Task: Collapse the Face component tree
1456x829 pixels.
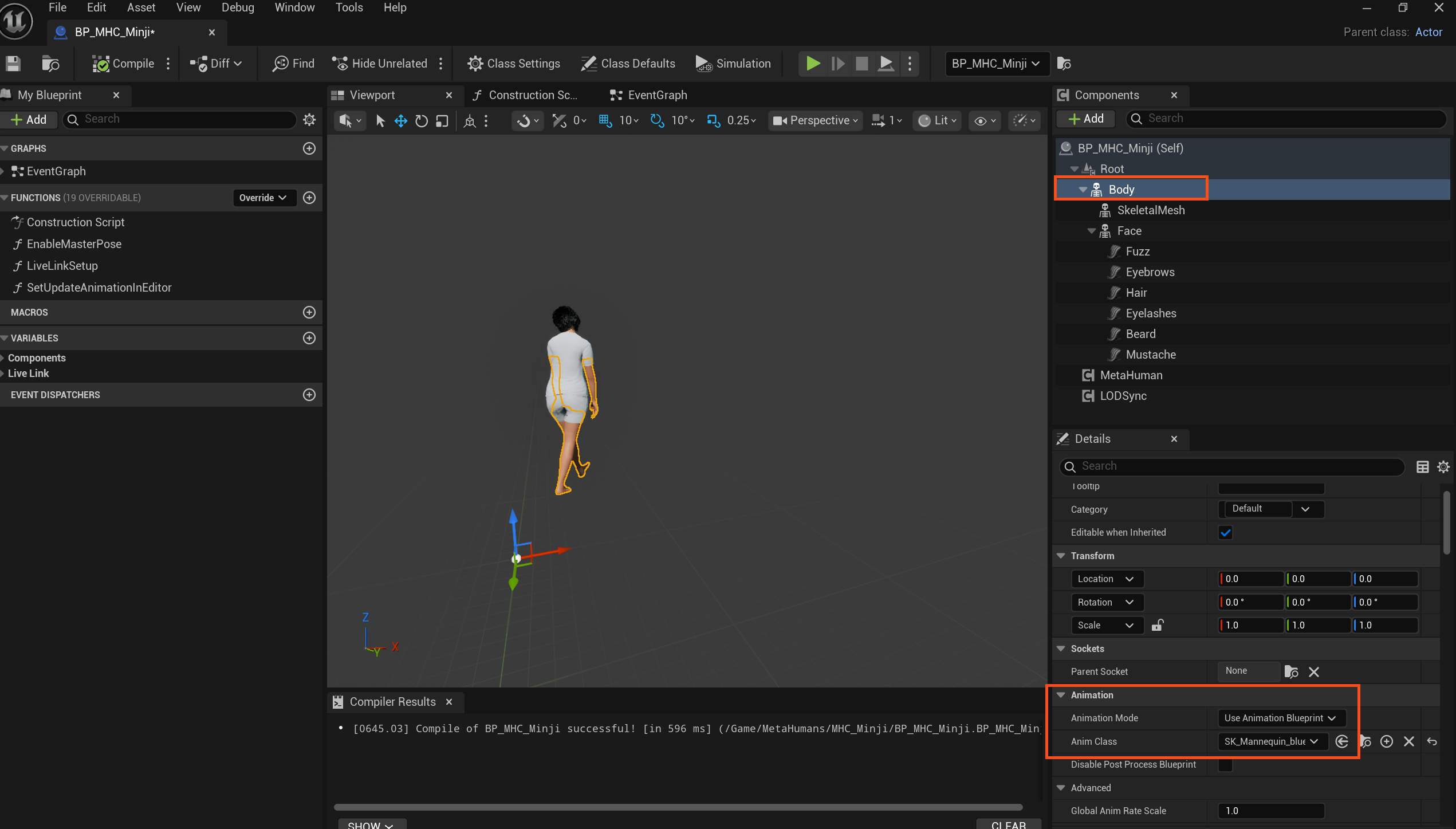Action: tap(1091, 231)
